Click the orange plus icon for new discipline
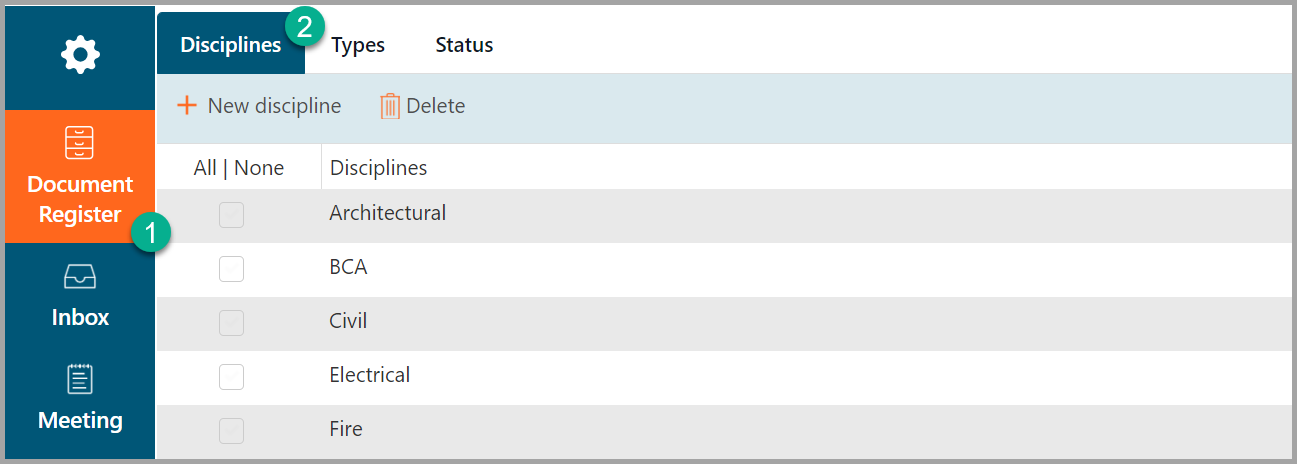Screen dimensions: 1297x464 pos(186,105)
